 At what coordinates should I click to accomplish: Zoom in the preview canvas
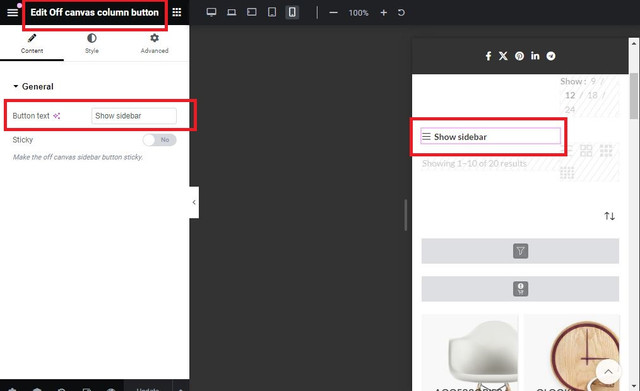click(384, 13)
